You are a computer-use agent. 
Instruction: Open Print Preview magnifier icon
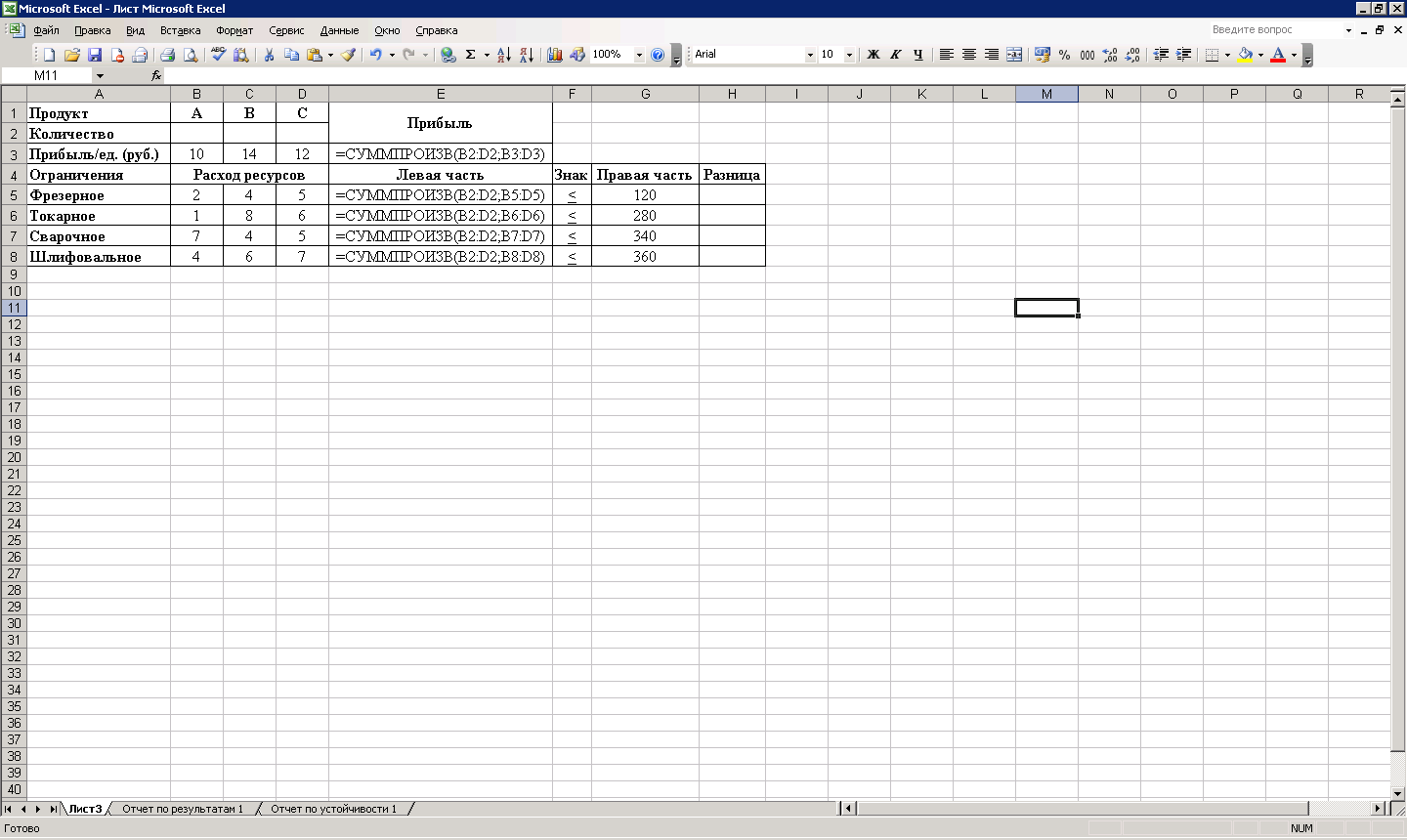(x=192, y=55)
